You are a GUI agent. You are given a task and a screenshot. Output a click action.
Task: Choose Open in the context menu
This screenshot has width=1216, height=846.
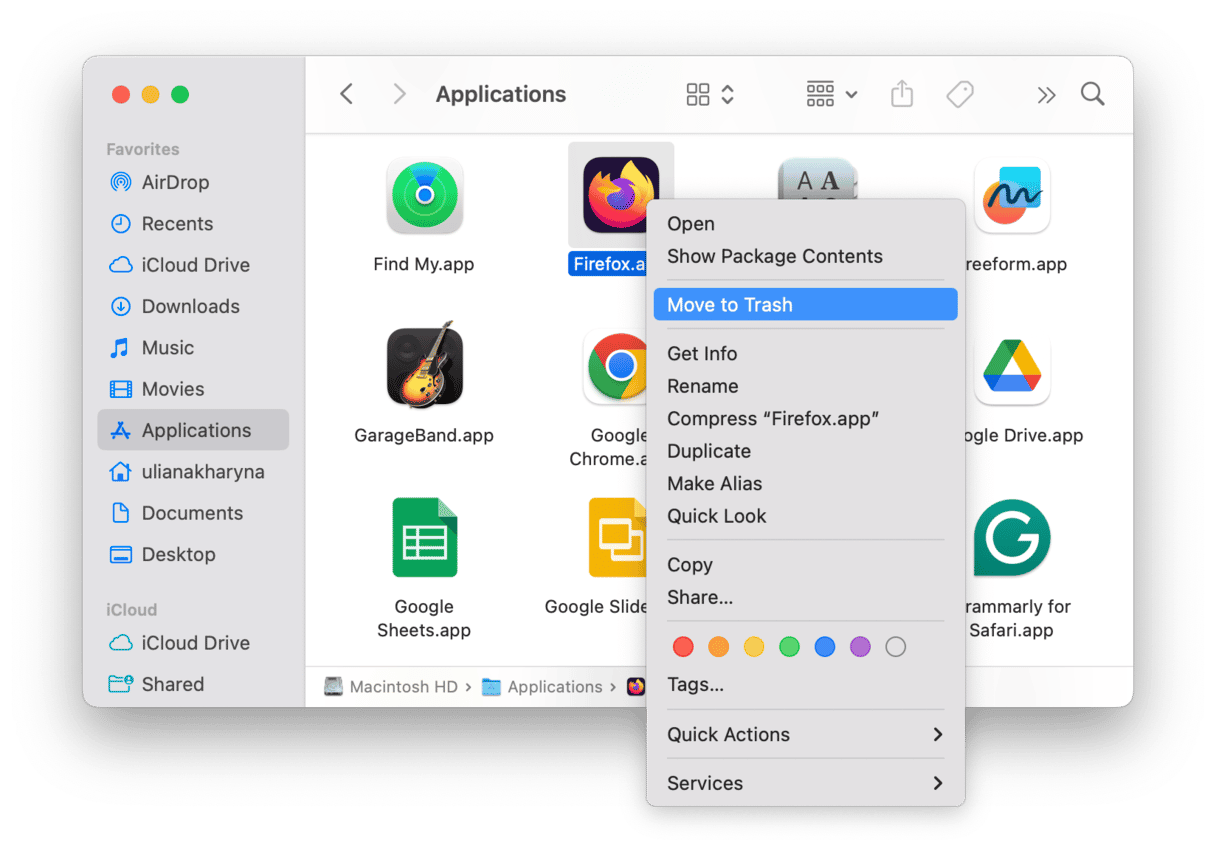805,224
